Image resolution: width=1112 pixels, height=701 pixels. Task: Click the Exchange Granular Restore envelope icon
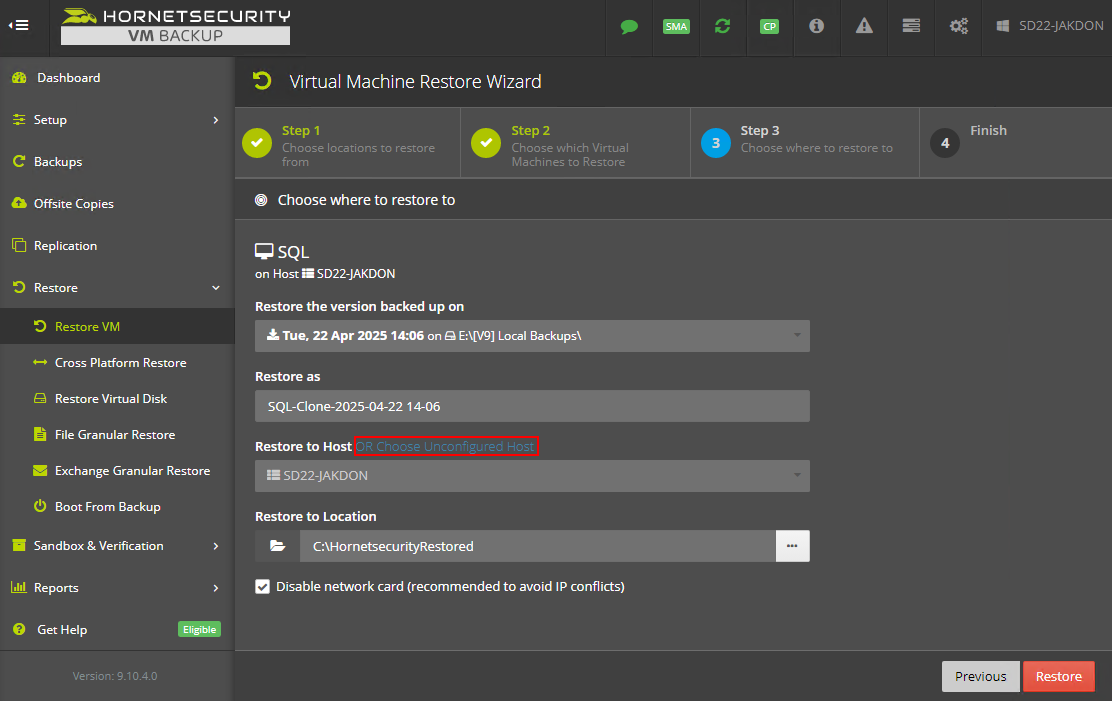pyautogui.click(x=40, y=470)
